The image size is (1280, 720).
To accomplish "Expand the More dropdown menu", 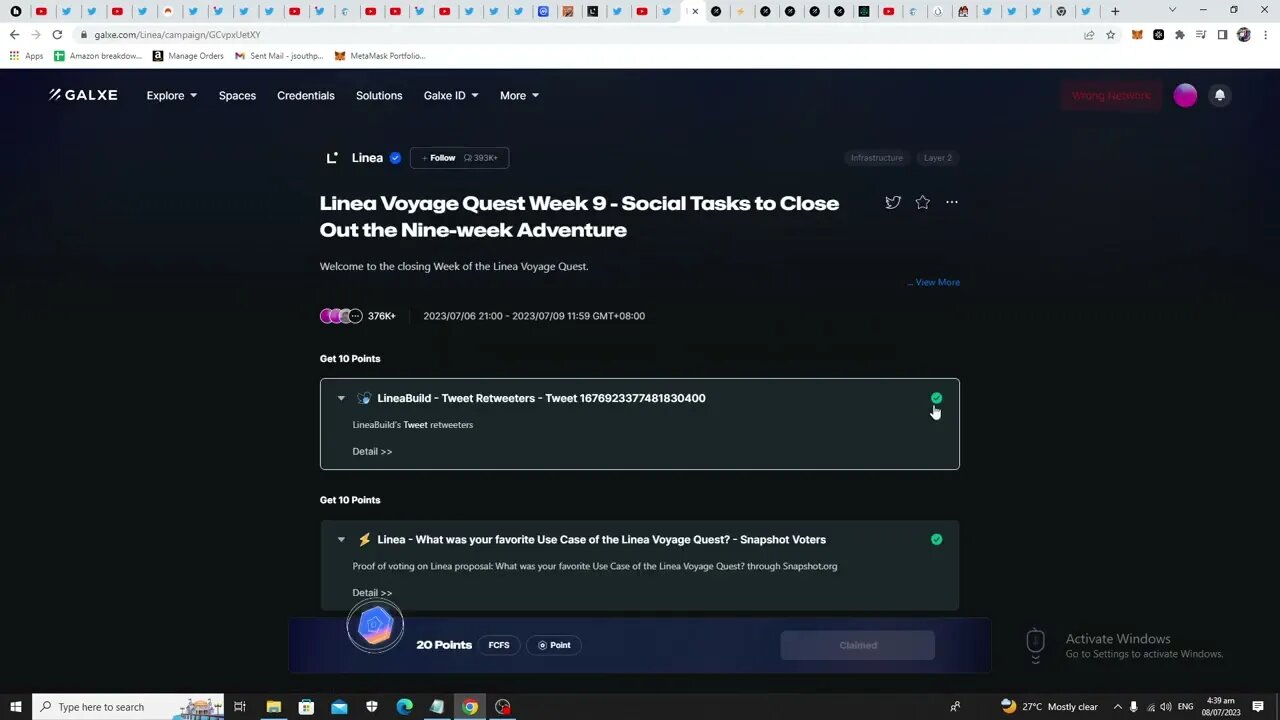I will pyautogui.click(x=519, y=95).
